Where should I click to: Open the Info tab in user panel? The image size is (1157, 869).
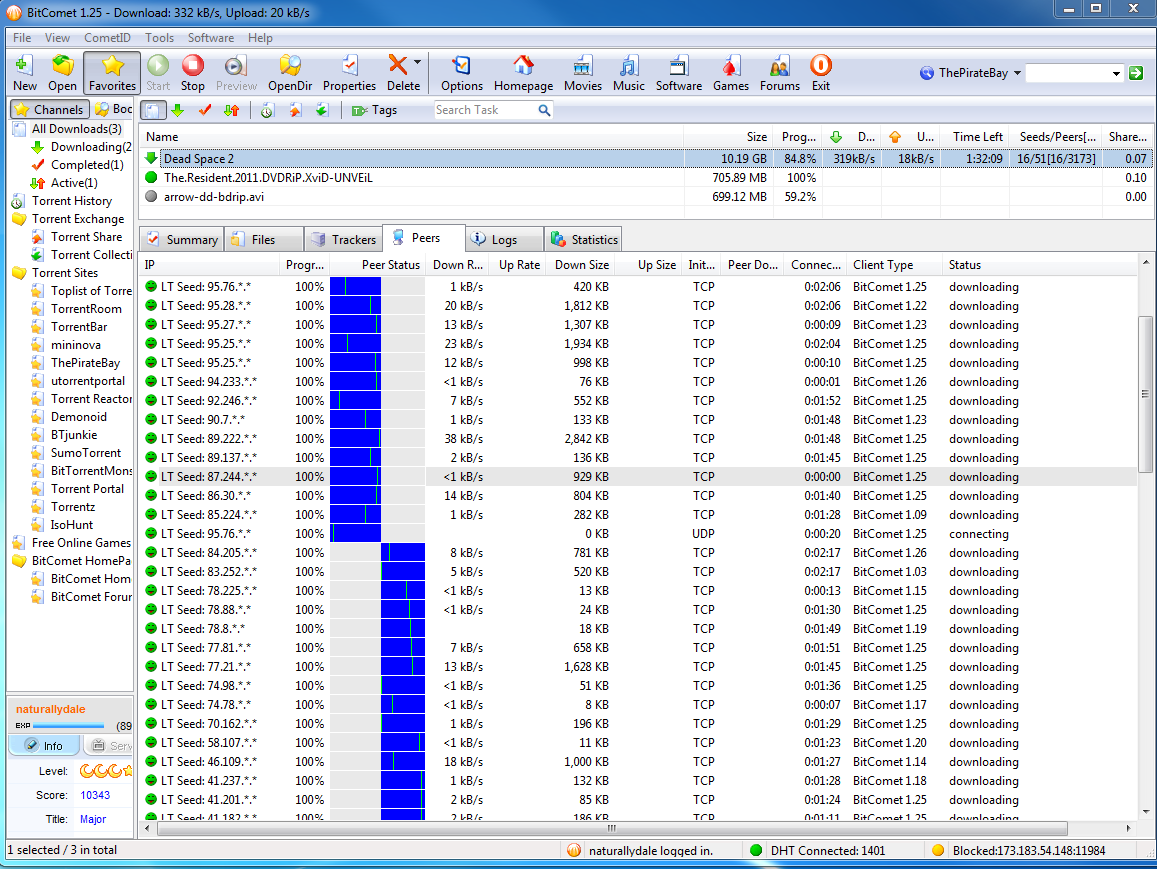44,745
